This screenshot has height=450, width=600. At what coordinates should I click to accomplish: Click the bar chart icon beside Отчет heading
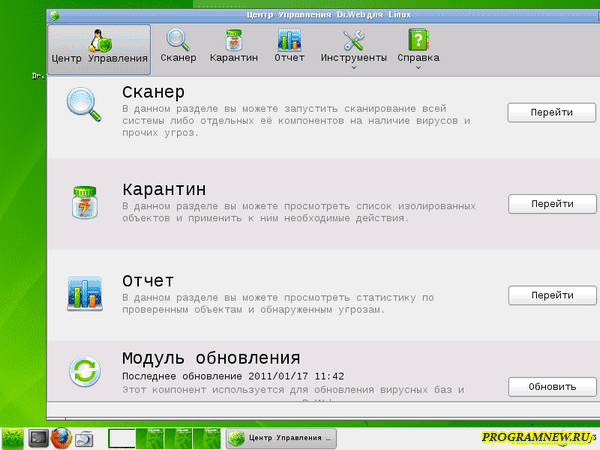pyautogui.click(x=85, y=293)
